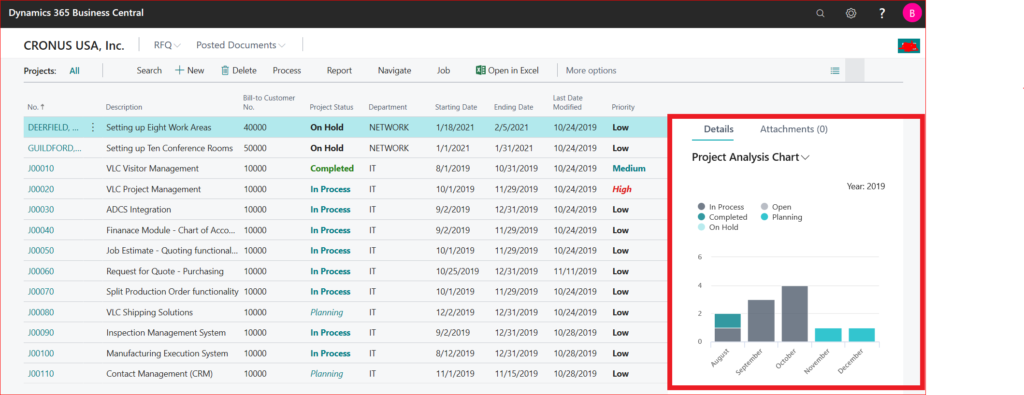Click the Delete trash icon

pyautogui.click(x=225, y=71)
